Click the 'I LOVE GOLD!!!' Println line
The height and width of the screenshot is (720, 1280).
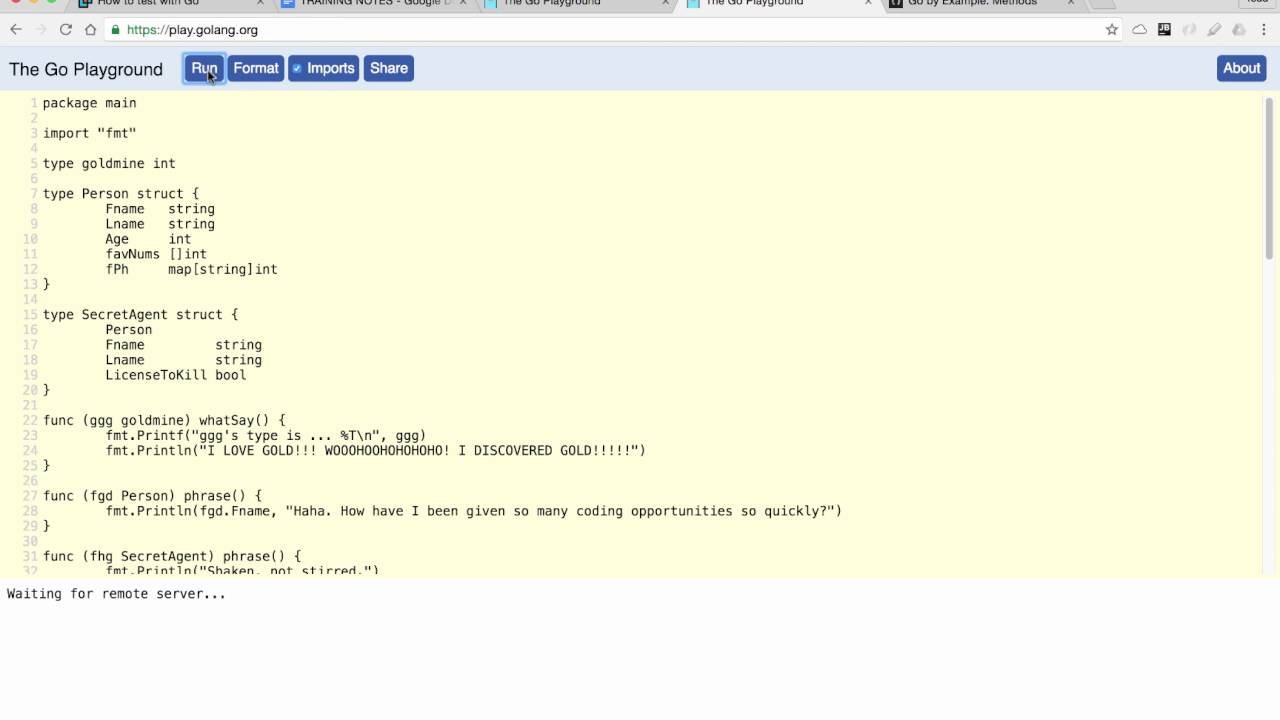click(x=376, y=450)
